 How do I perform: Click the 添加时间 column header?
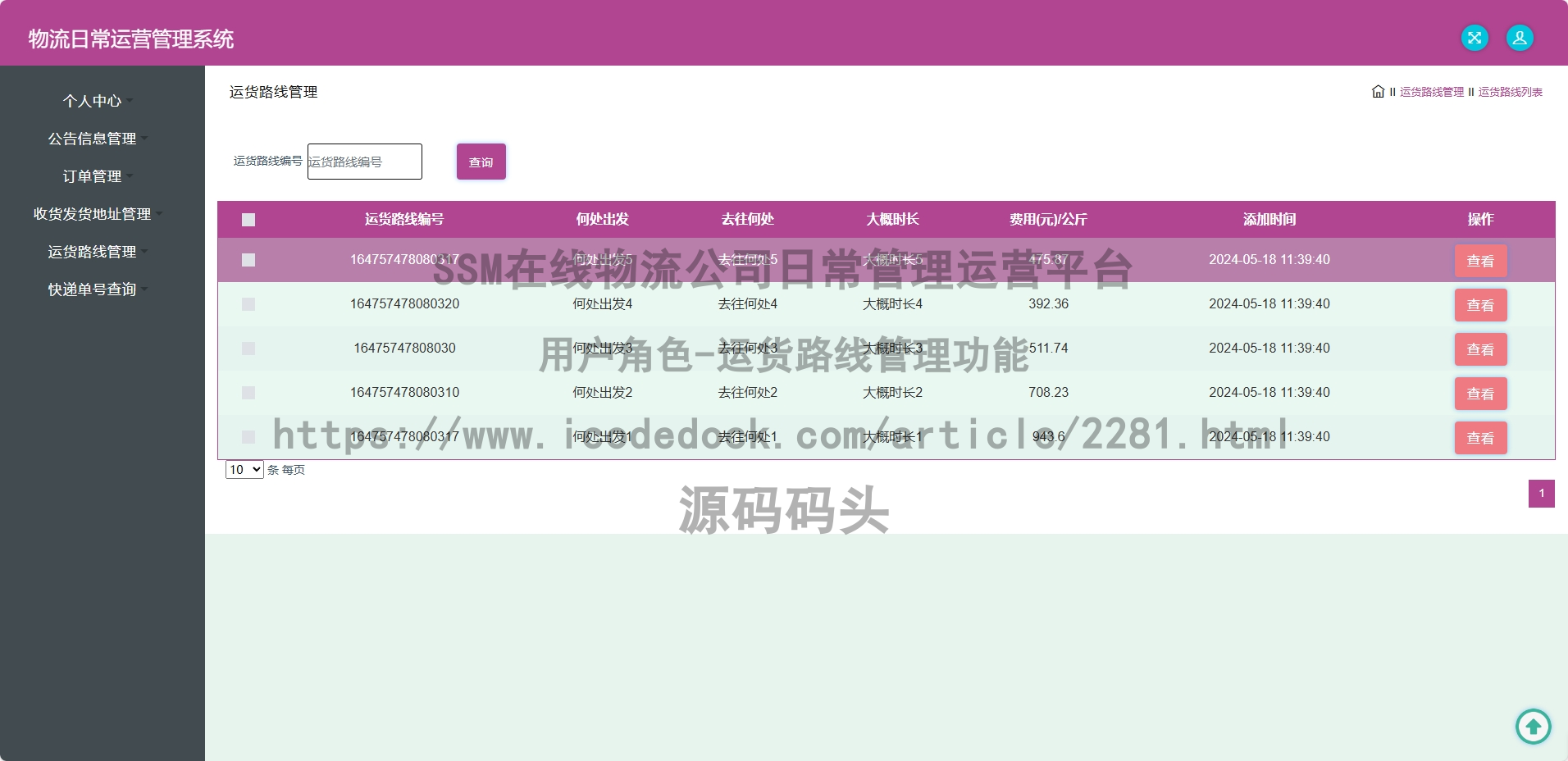[1269, 219]
